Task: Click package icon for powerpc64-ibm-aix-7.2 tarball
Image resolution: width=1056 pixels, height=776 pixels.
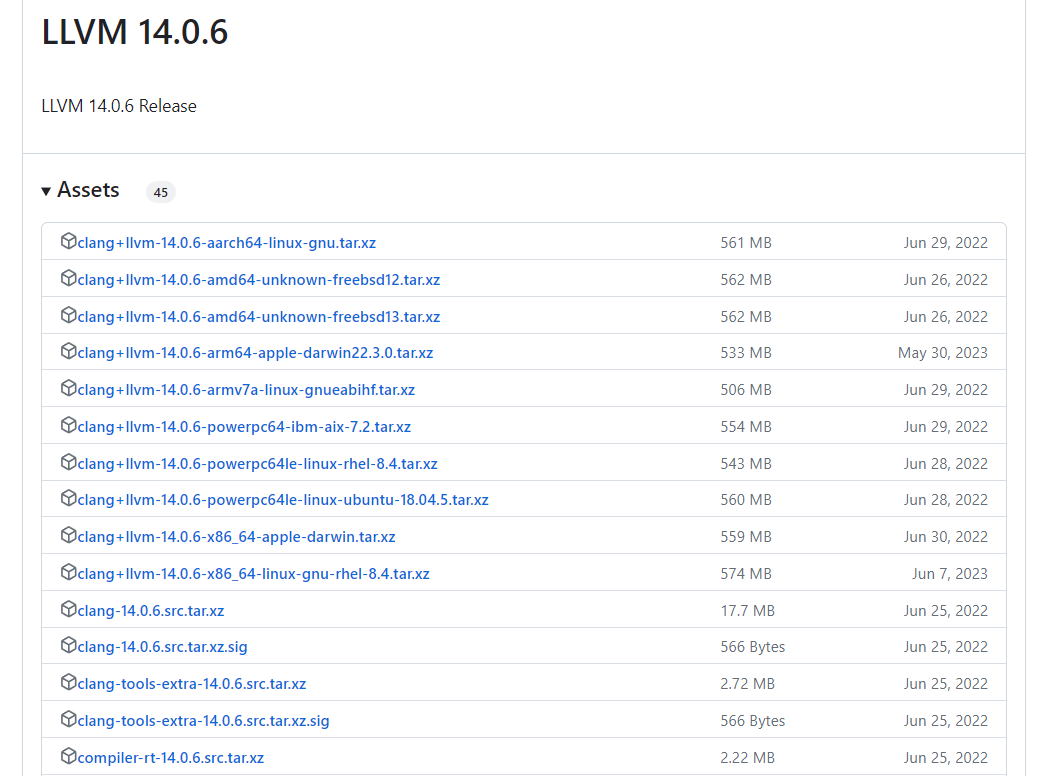Action: click(x=68, y=425)
